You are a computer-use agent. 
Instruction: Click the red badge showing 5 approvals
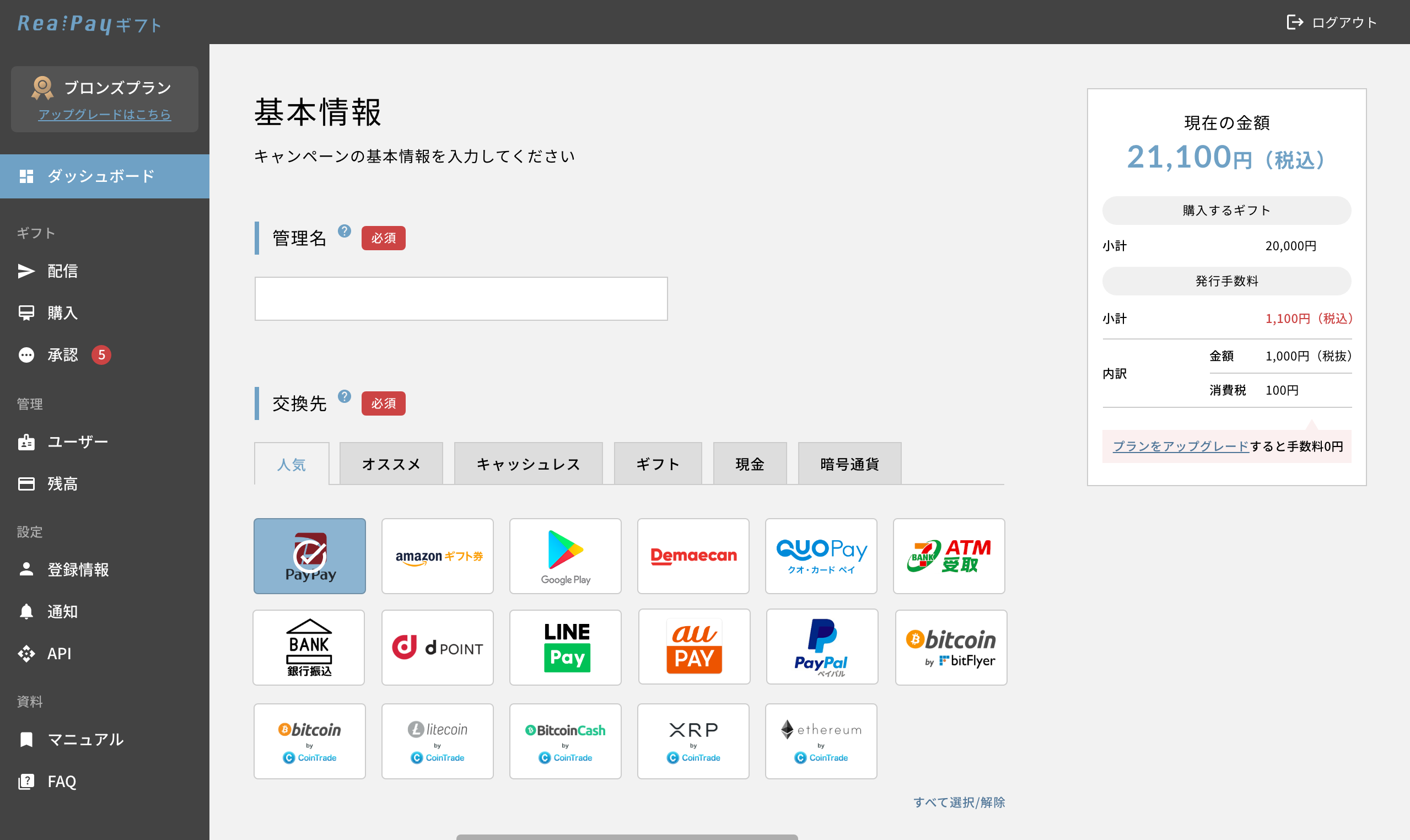coord(101,355)
